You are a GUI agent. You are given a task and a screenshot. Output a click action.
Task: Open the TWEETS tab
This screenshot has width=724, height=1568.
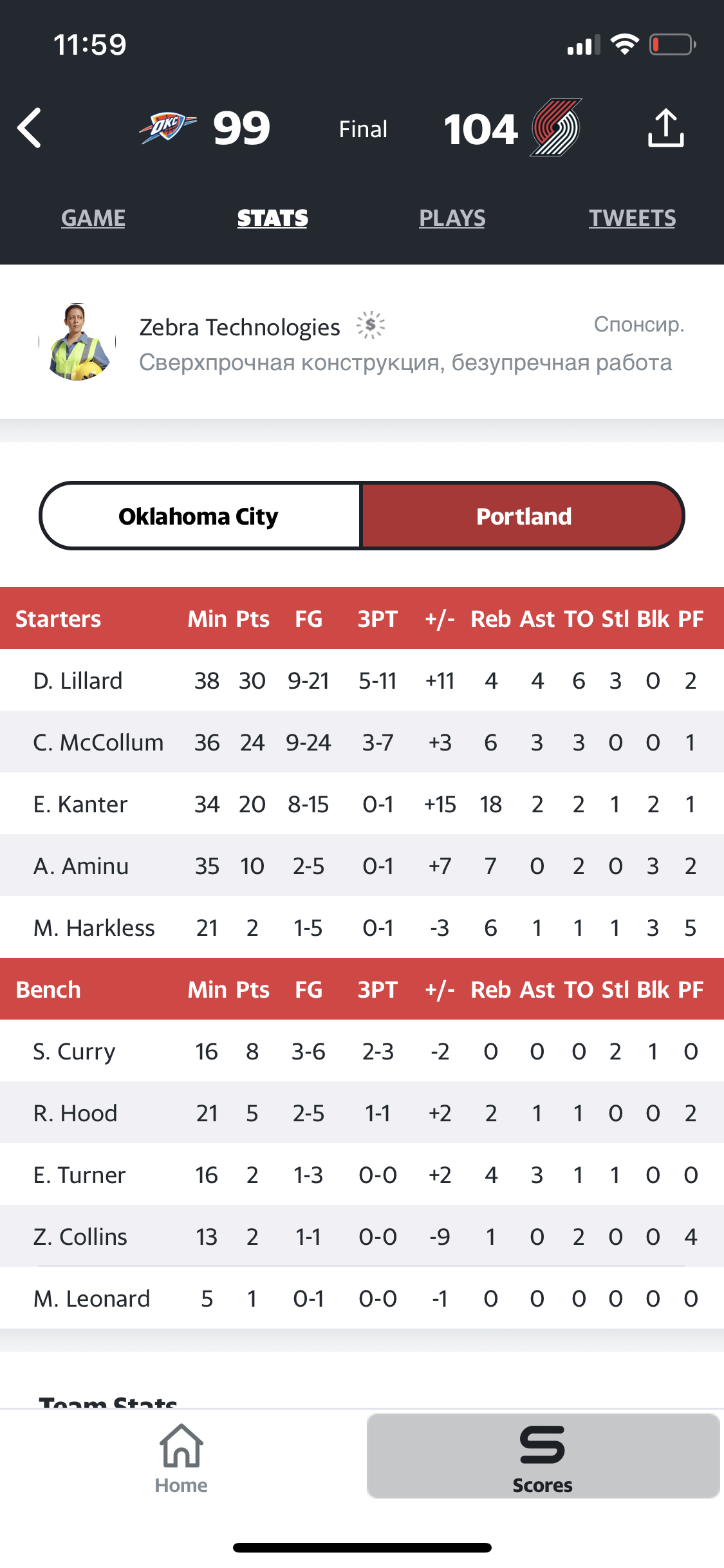[x=633, y=218]
